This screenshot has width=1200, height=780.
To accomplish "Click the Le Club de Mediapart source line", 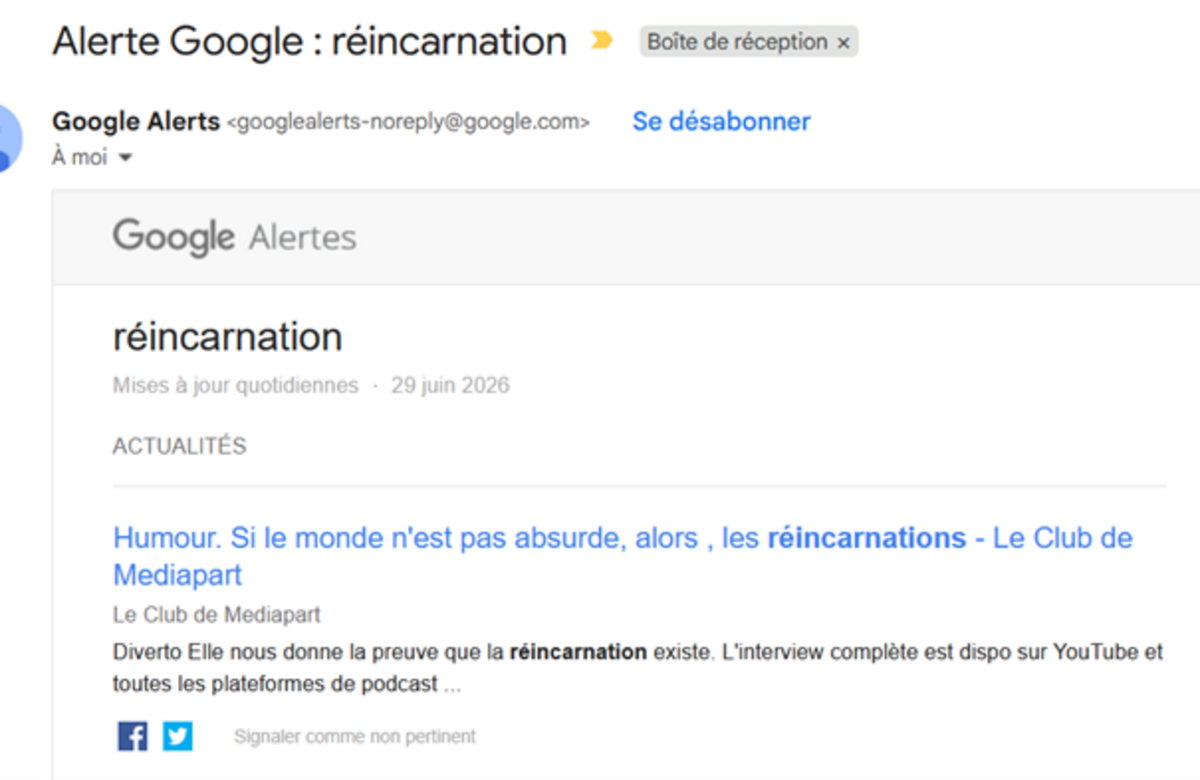I will (x=216, y=614).
